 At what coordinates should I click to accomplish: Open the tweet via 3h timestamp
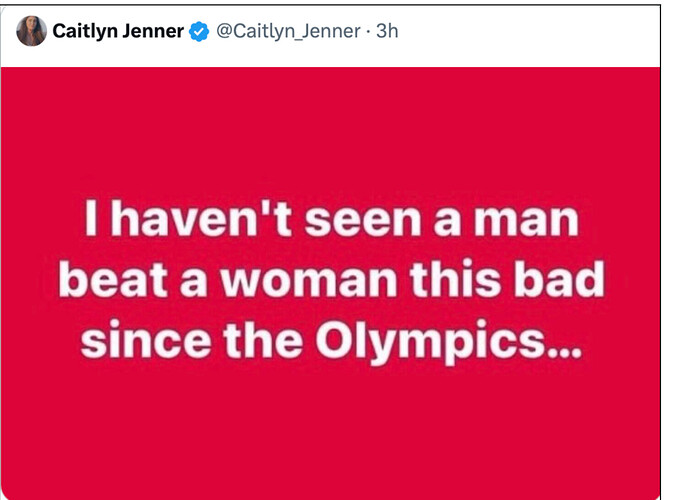pyautogui.click(x=387, y=31)
